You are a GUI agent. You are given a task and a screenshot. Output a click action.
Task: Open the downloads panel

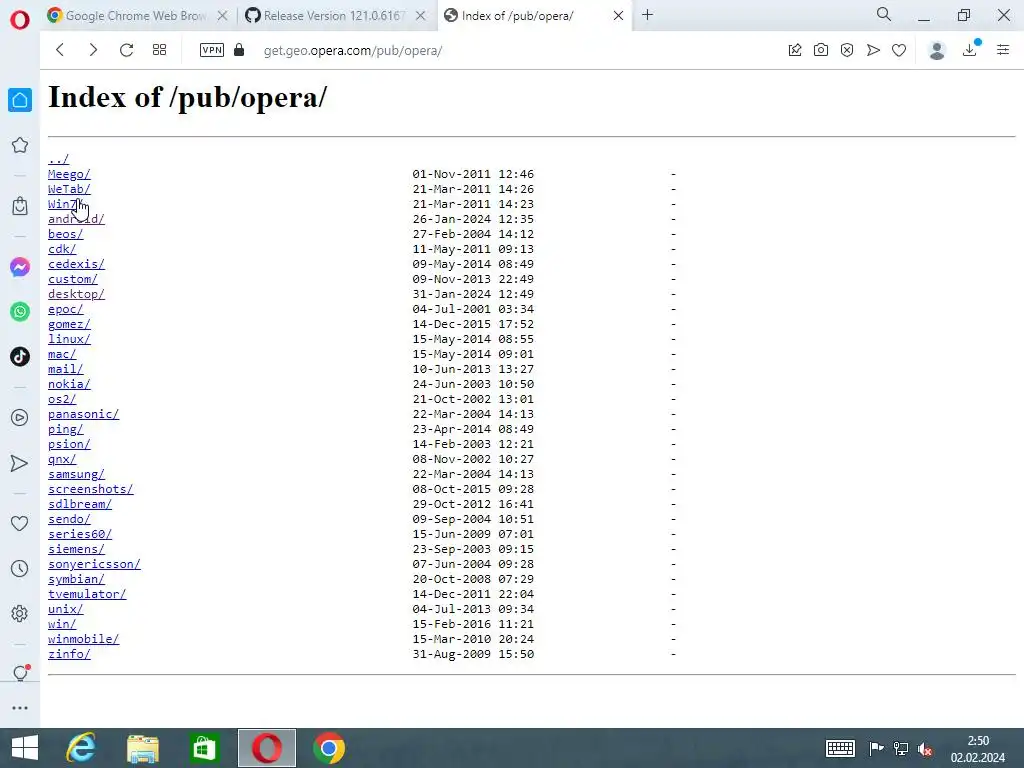970,50
